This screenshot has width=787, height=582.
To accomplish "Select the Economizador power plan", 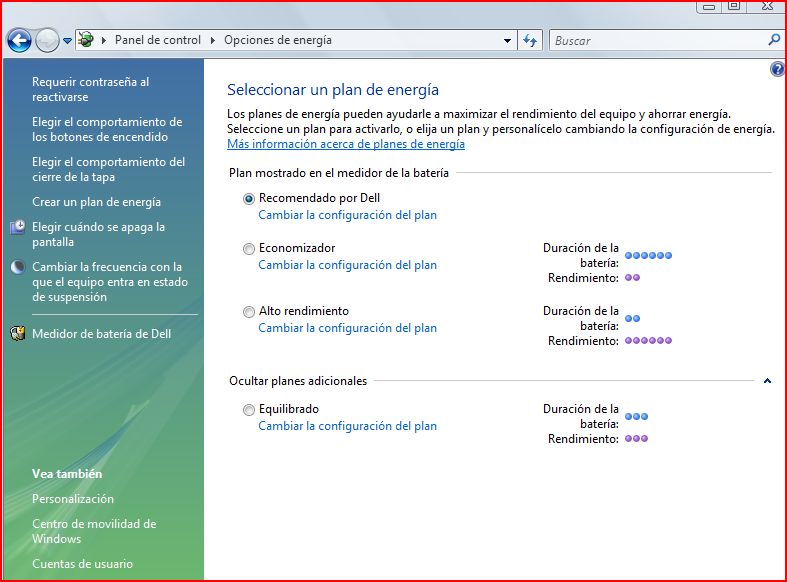I will pyautogui.click(x=249, y=249).
